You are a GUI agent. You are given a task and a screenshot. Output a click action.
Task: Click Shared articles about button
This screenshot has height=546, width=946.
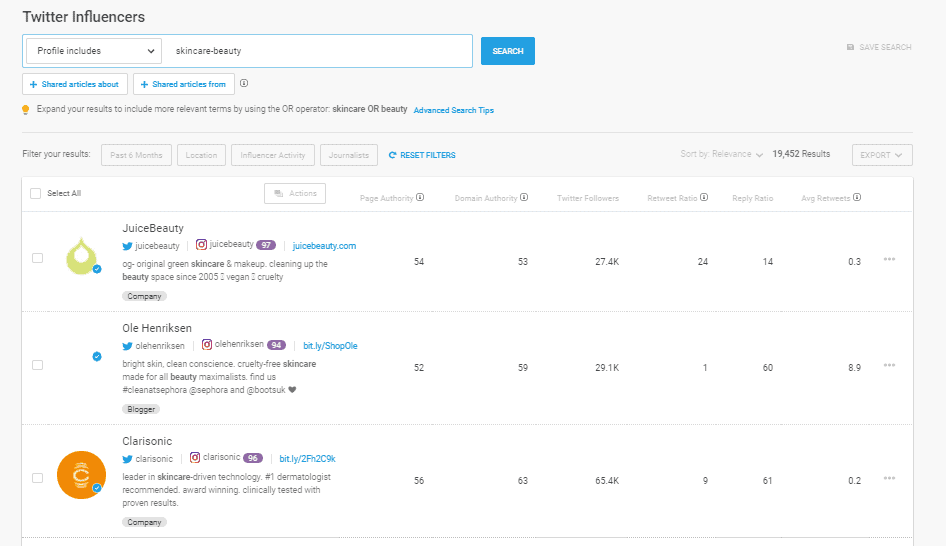coord(75,84)
